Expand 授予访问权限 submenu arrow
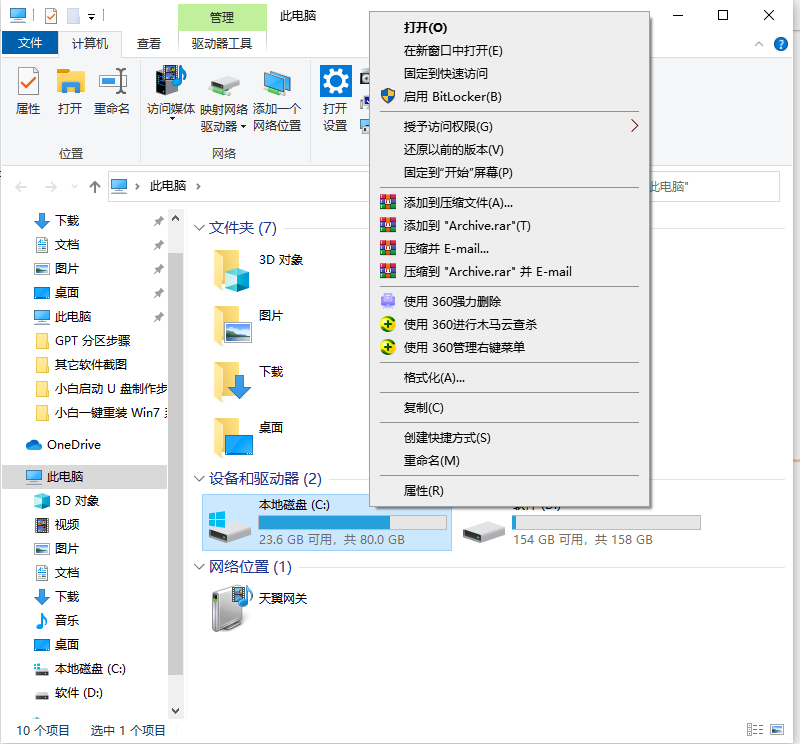This screenshot has width=800, height=744. click(x=634, y=126)
